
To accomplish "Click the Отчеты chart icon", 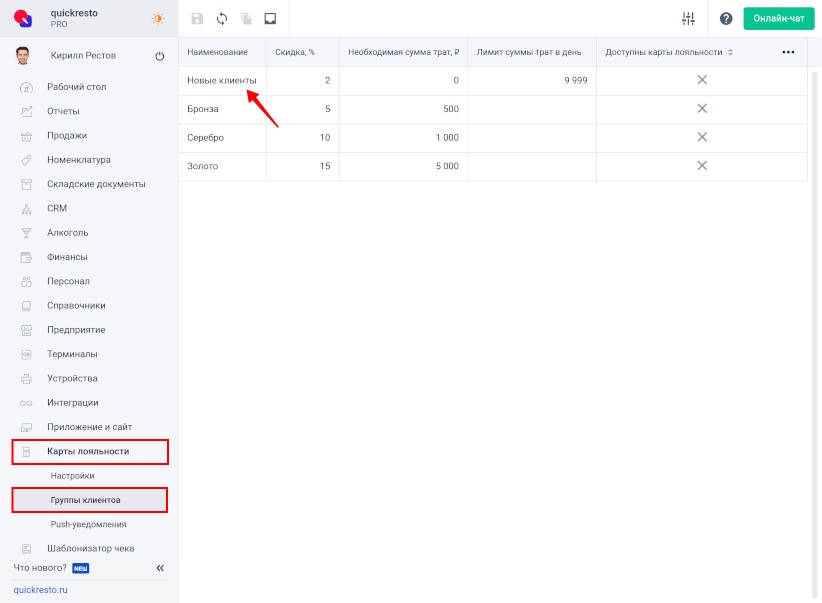I will pyautogui.click(x=26, y=111).
